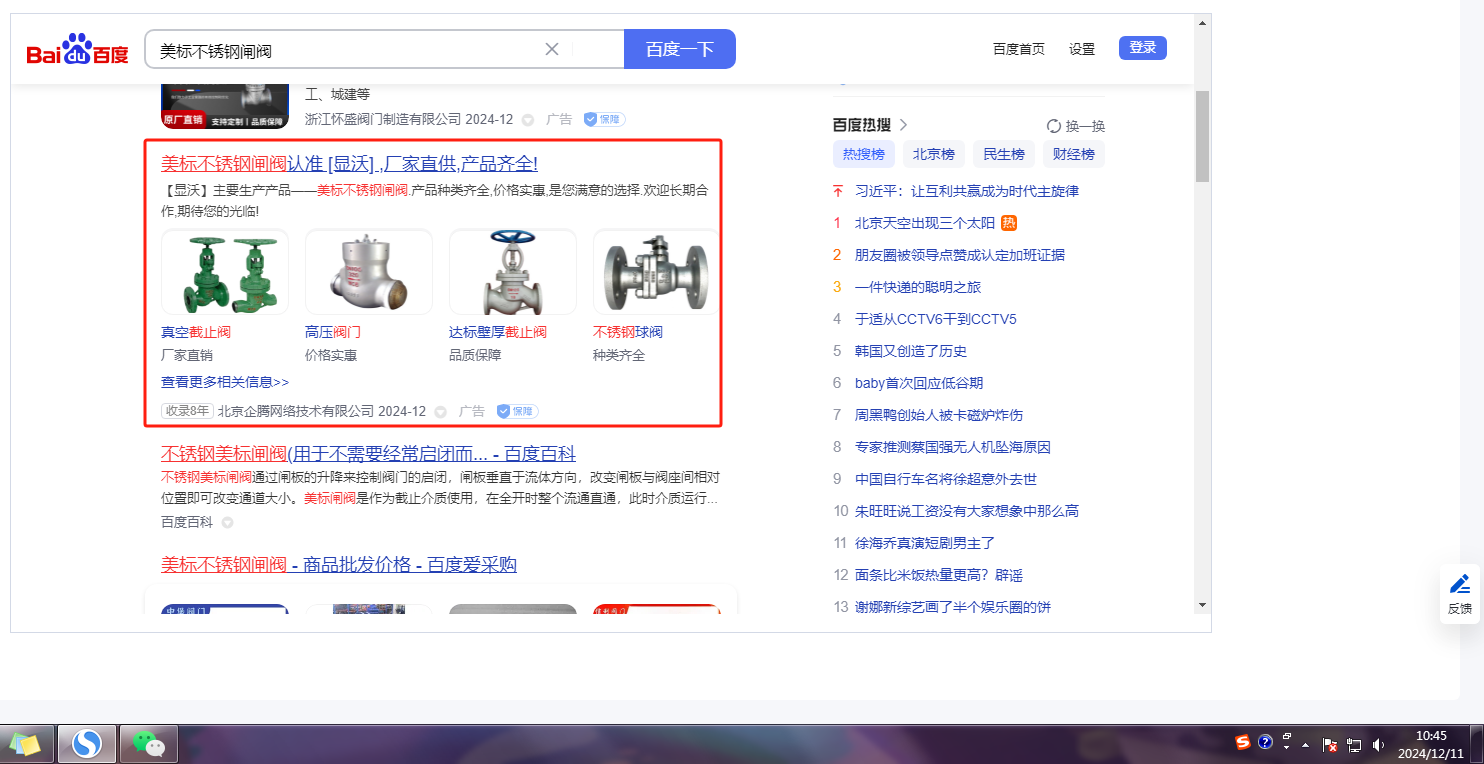Clear the search box with the X icon
1484x764 pixels.
(551, 49)
